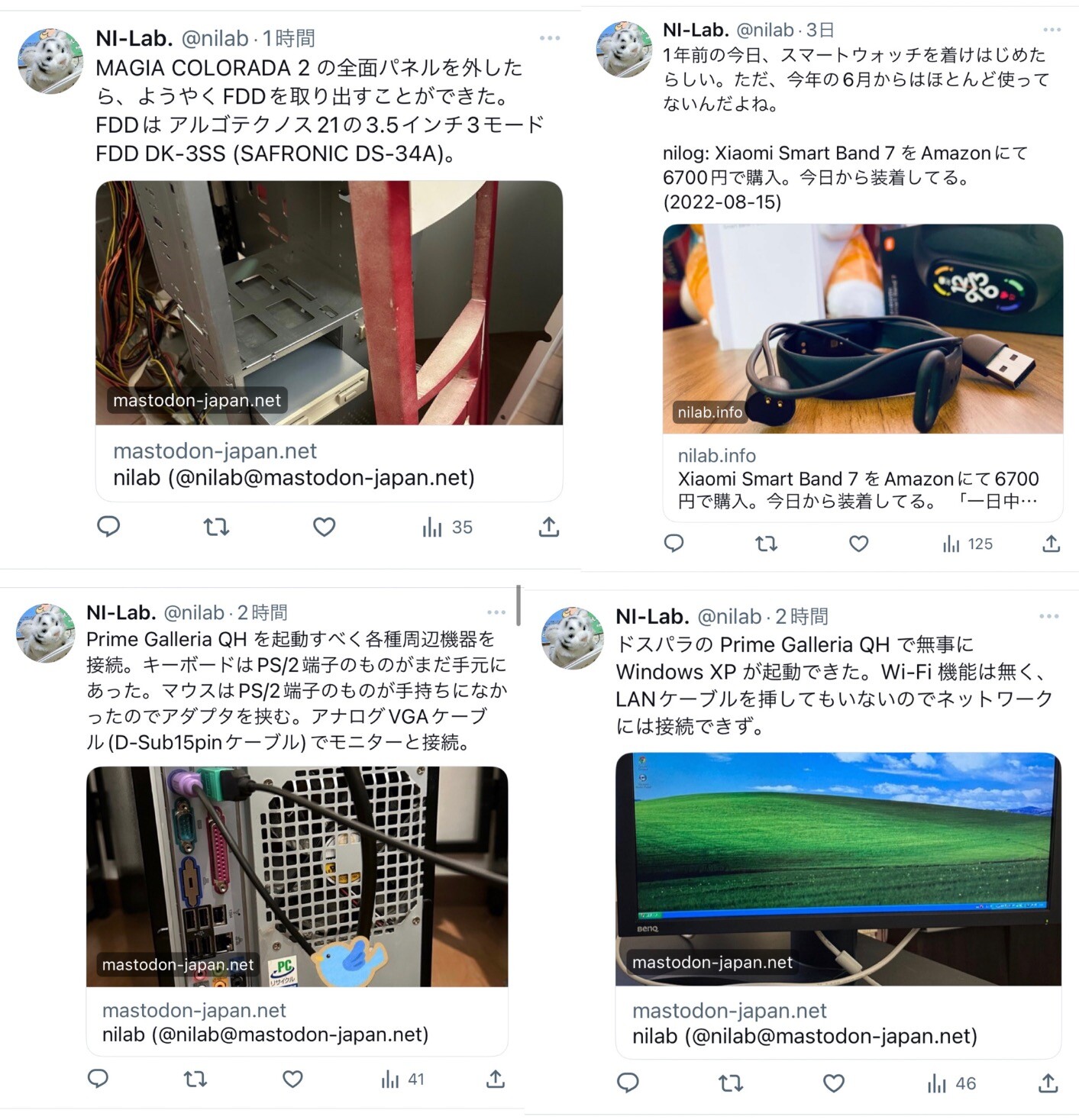Retweet the PS/2 keyboard connection tweet
Screen dimensions: 1079x1120
(195, 1079)
